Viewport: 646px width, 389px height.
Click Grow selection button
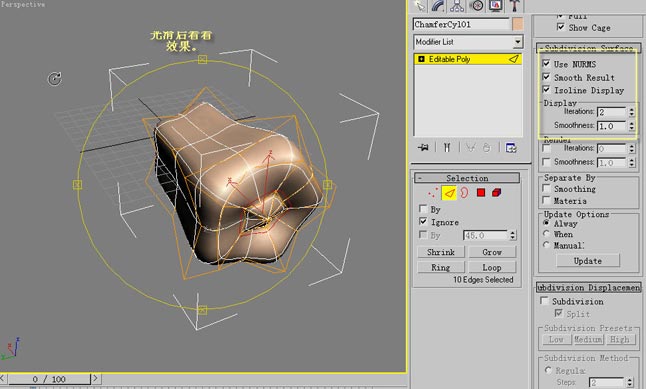coord(492,252)
